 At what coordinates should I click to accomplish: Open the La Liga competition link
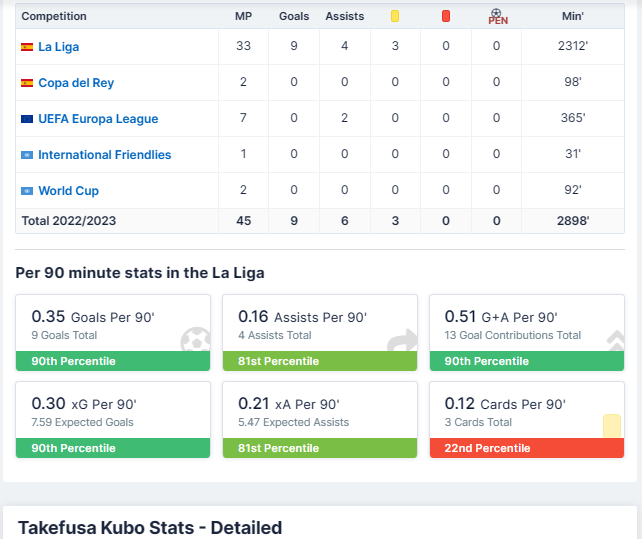[x=59, y=47]
